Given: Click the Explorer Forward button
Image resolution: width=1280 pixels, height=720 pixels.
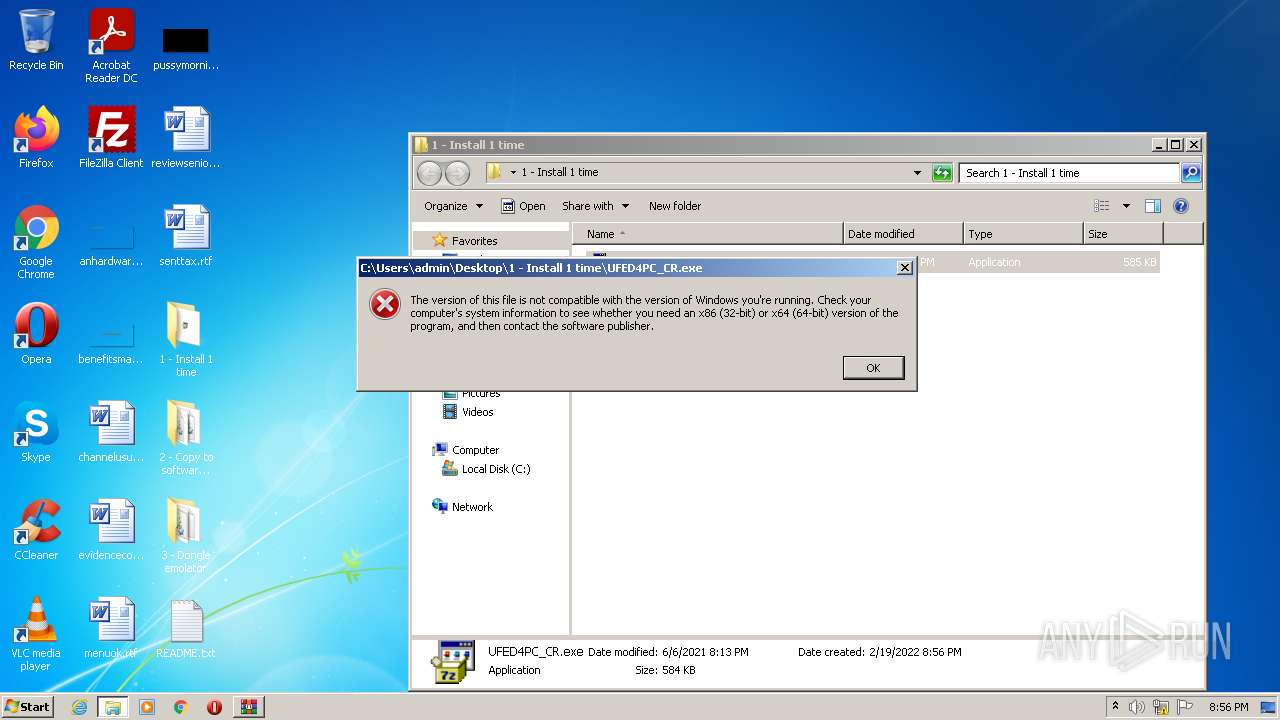Looking at the screenshot, I should [457, 173].
